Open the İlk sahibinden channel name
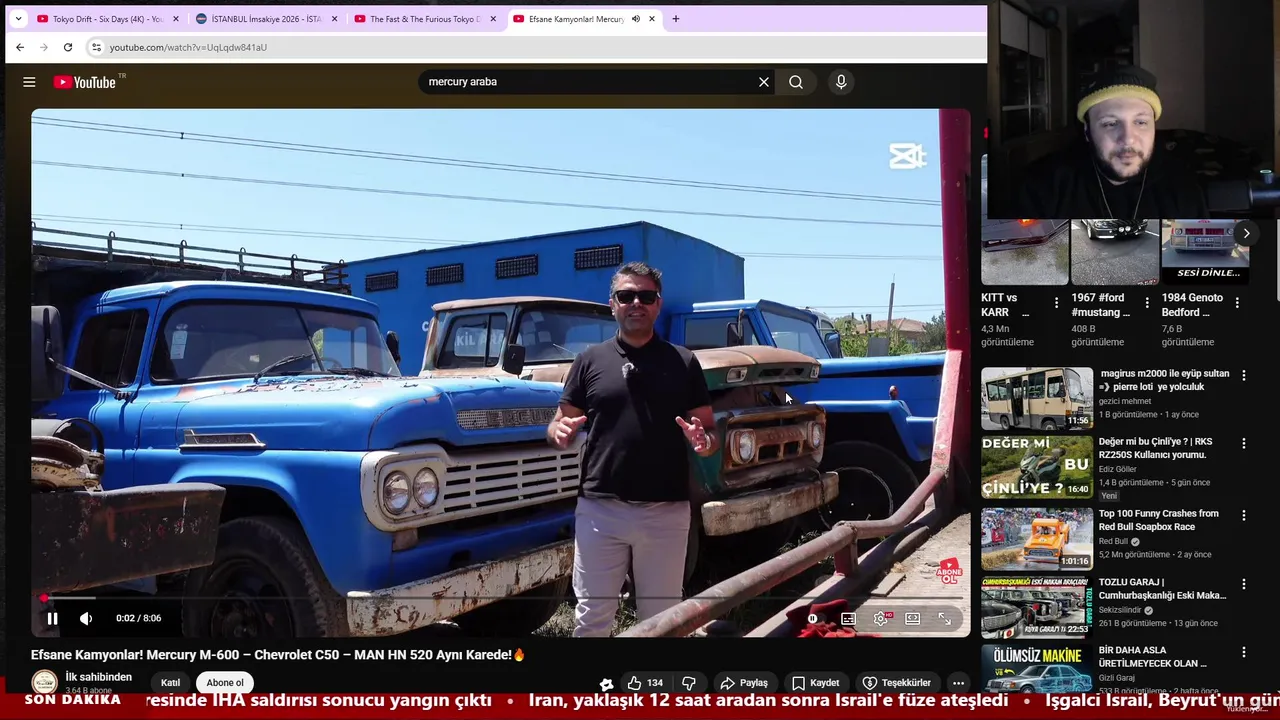This screenshot has height=720, width=1280. point(99,677)
